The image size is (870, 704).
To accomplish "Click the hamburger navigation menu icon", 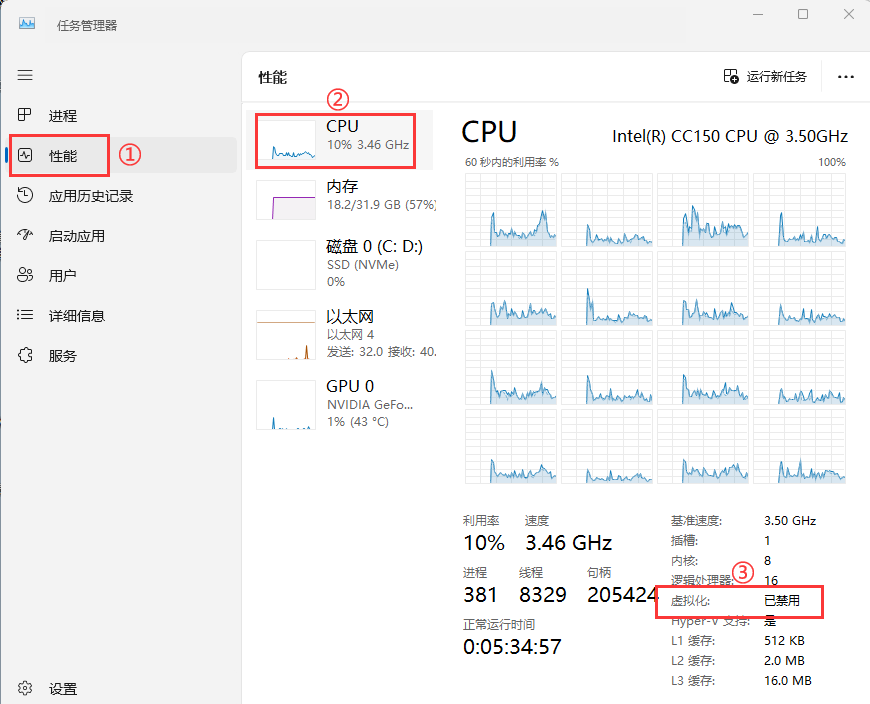I will pyautogui.click(x=26, y=76).
